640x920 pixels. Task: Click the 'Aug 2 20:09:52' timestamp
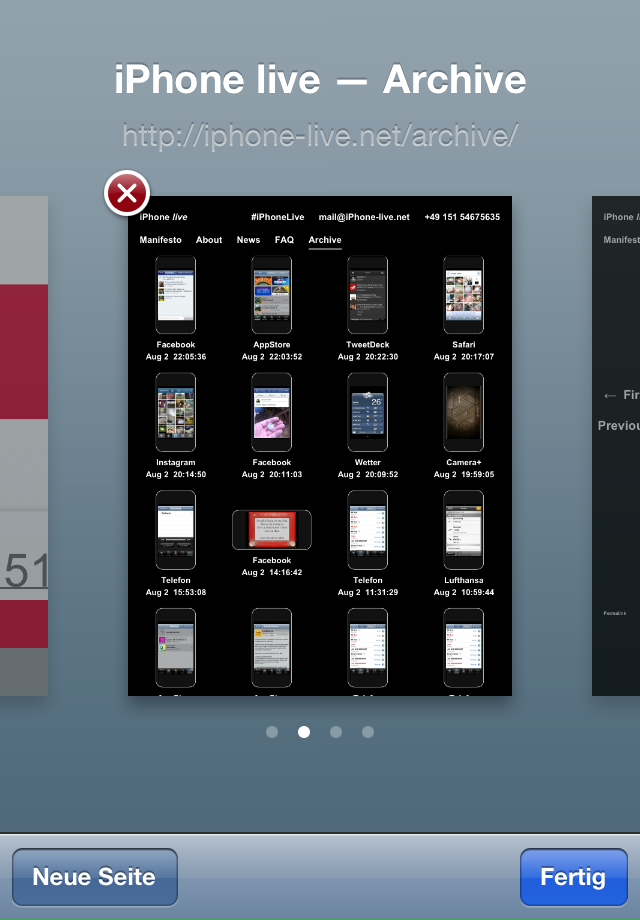coord(368,475)
